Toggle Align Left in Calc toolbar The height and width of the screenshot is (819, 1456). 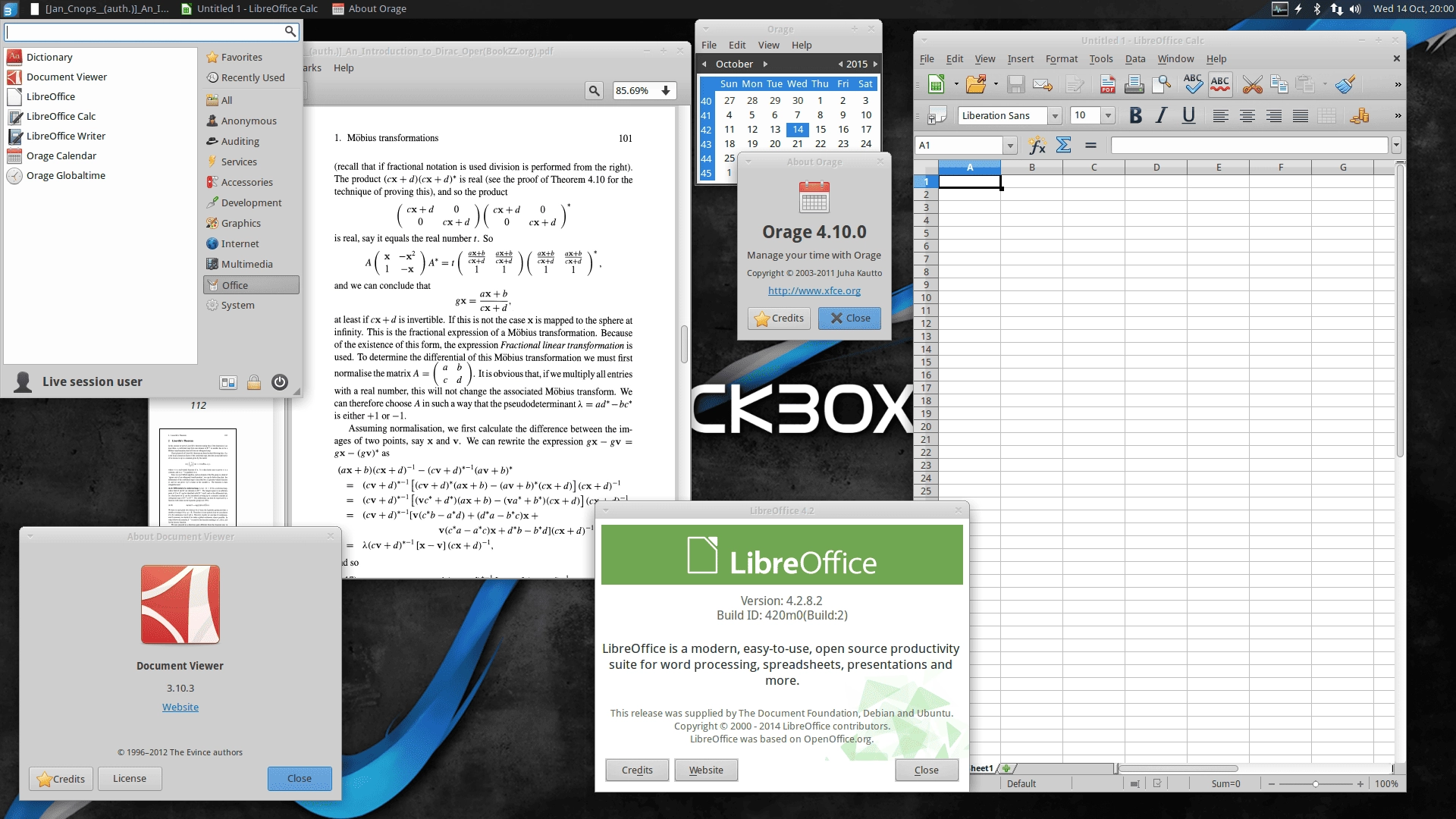(1220, 116)
